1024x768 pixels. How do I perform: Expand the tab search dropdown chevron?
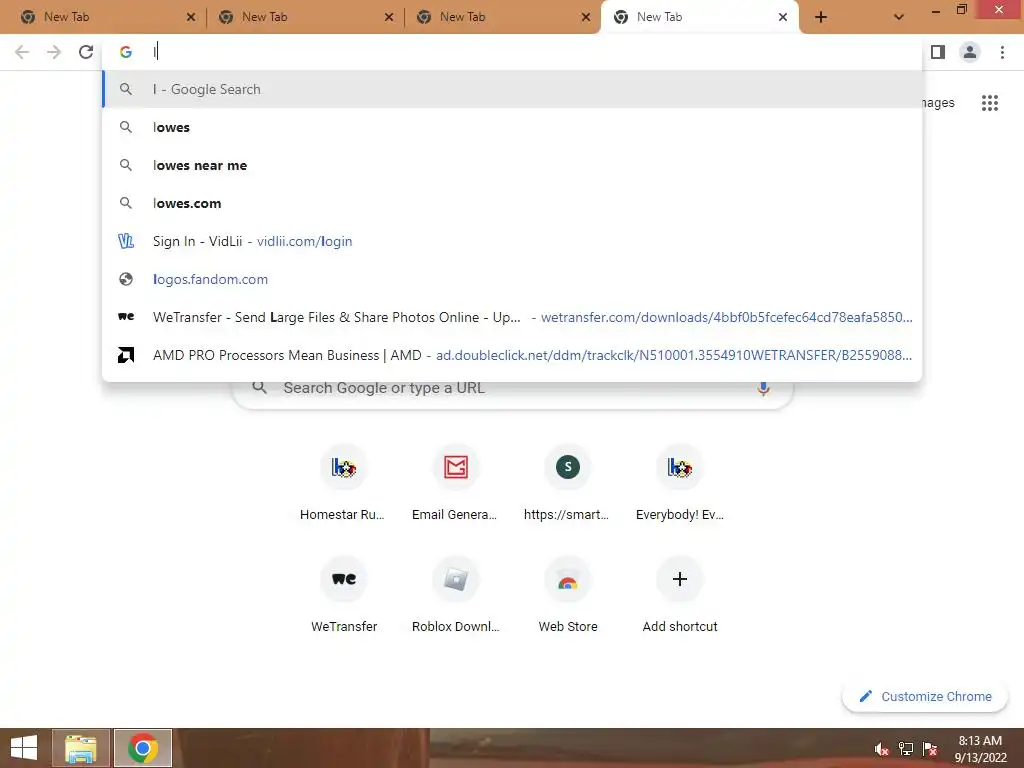(x=899, y=18)
